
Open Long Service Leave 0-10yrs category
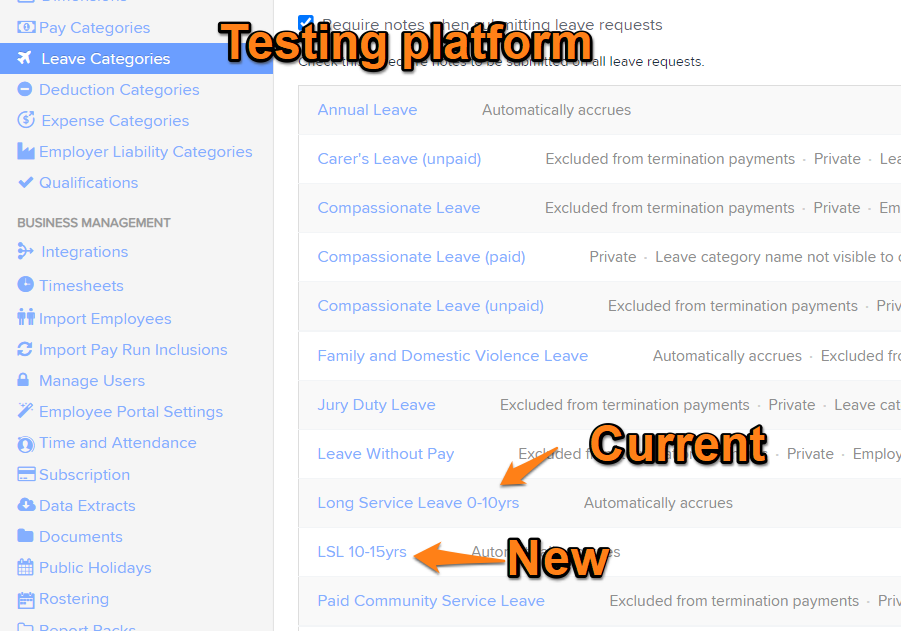418,503
